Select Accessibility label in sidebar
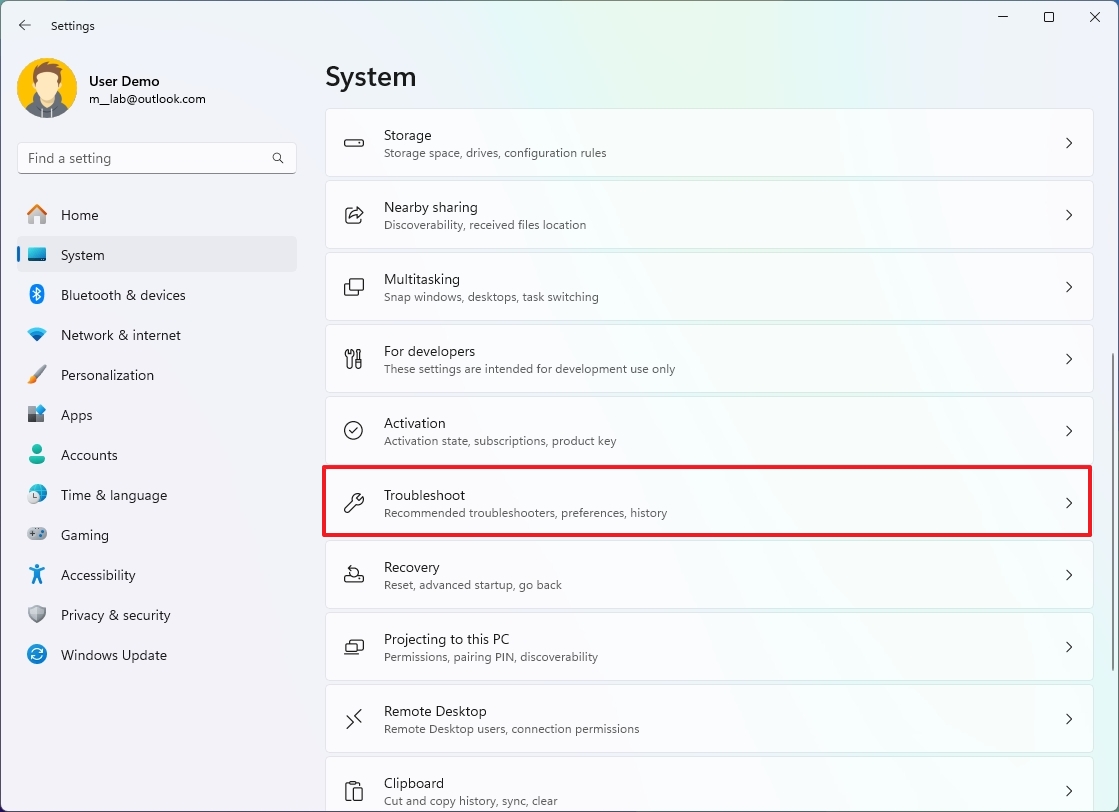The height and width of the screenshot is (812, 1119). point(98,575)
